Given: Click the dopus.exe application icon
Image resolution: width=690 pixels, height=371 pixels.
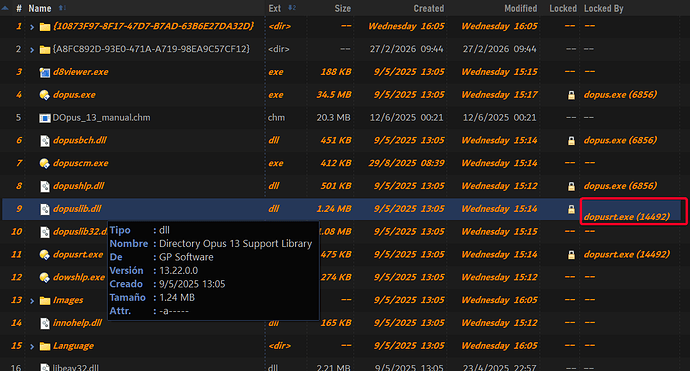Looking at the screenshot, I should 44,95.
